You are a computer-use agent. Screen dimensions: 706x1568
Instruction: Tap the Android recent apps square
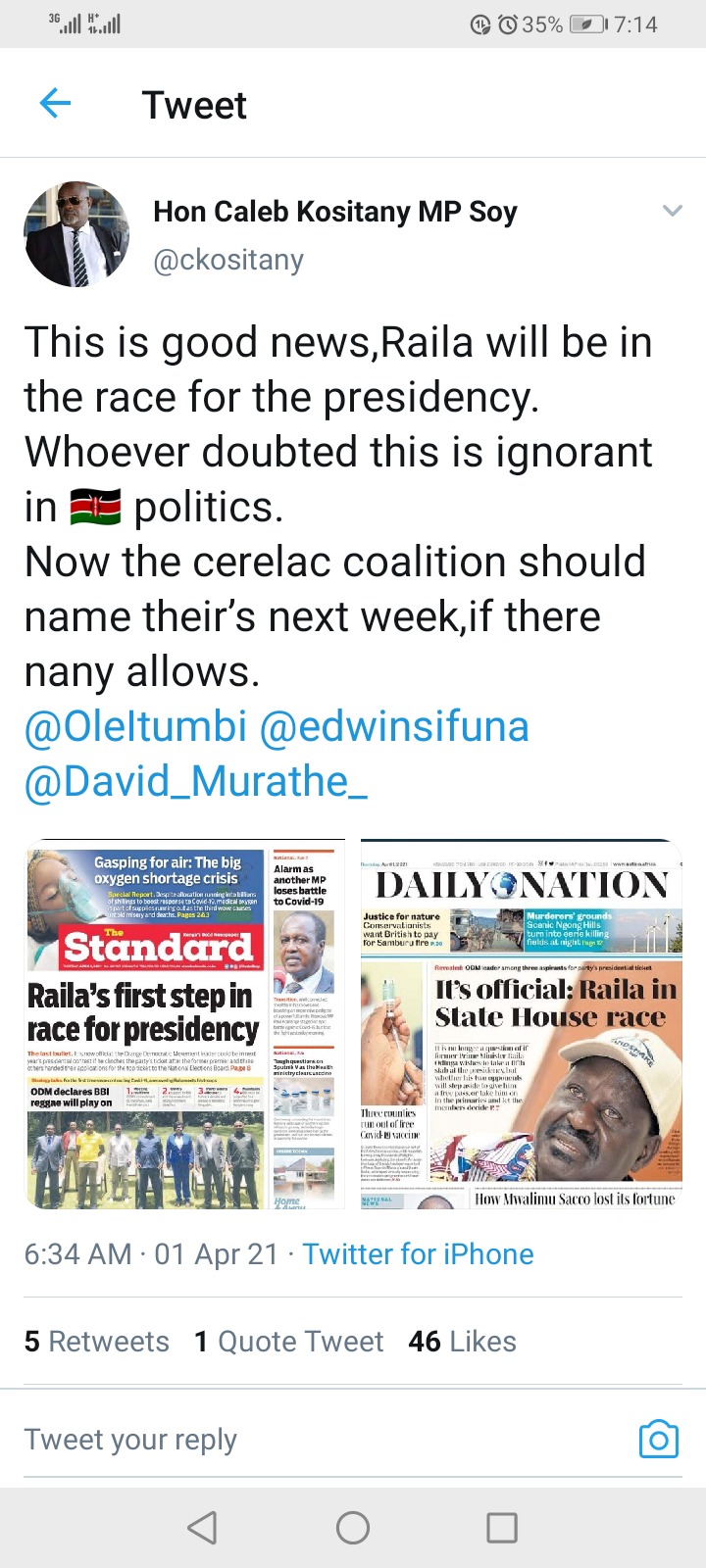pos(502,1527)
